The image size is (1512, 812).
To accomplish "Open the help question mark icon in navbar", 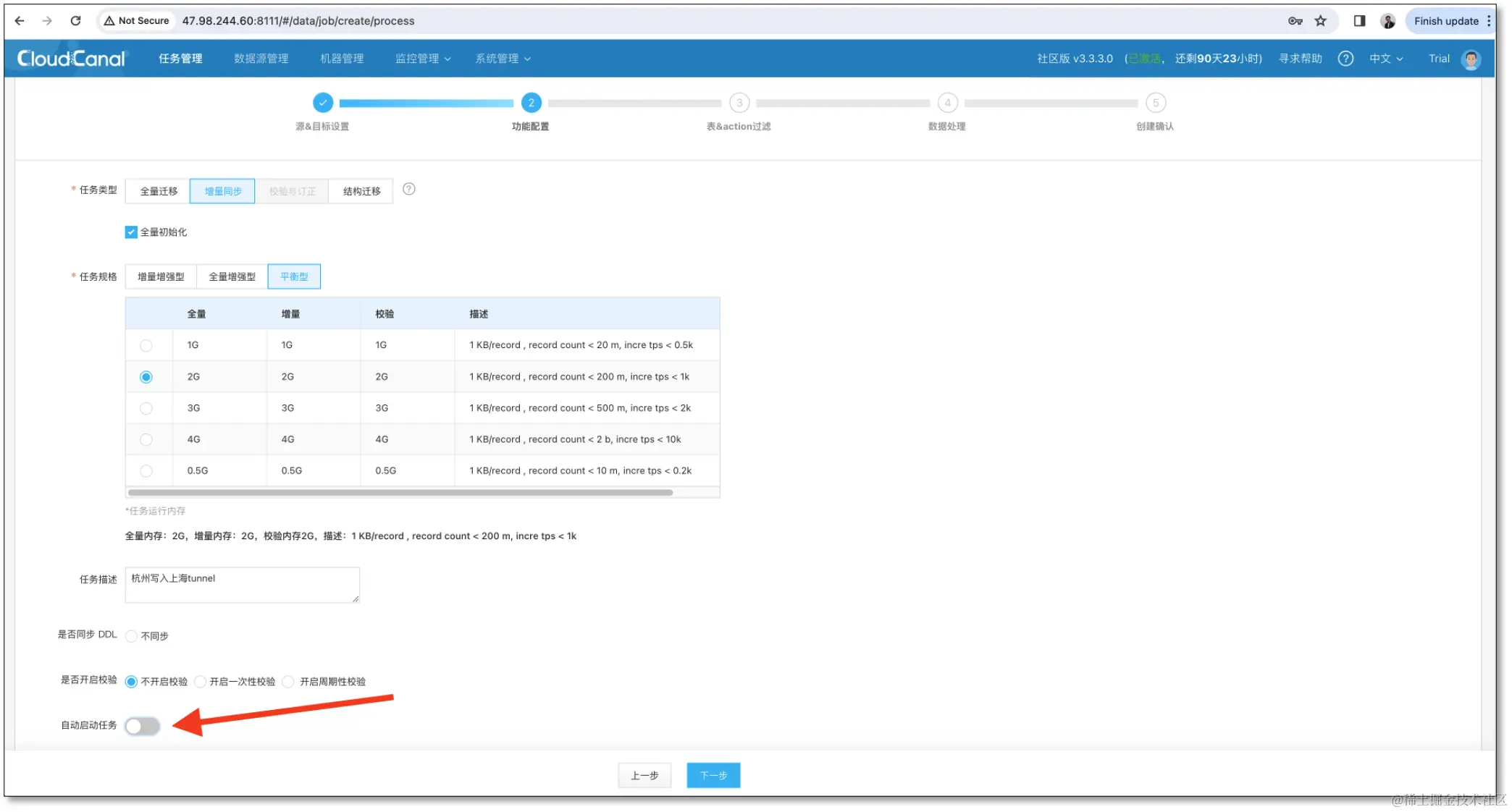I will click(x=1345, y=59).
